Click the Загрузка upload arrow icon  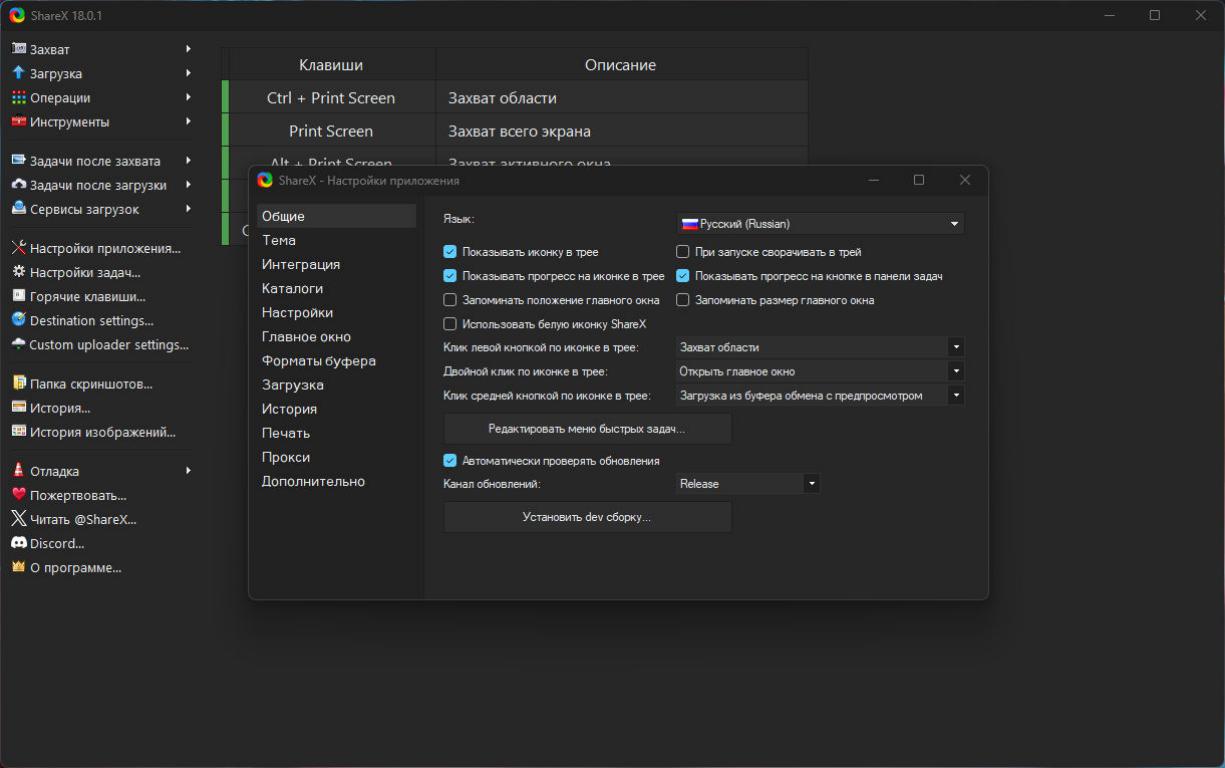(x=18, y=73)
